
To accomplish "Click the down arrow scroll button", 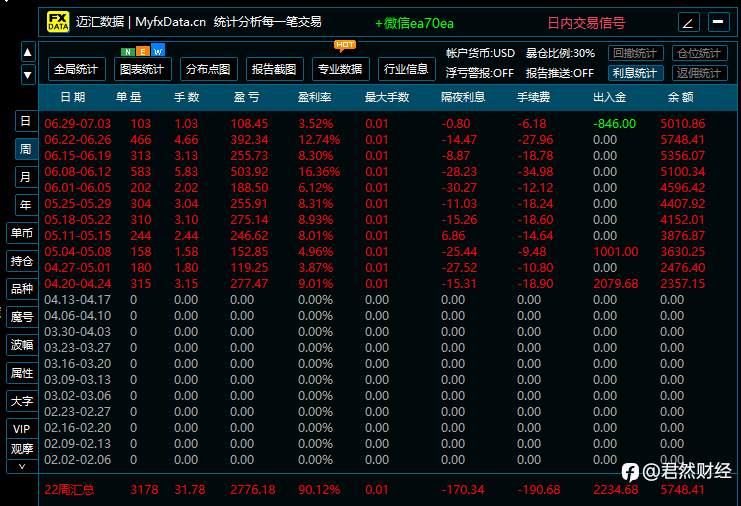I will point(28,75).
